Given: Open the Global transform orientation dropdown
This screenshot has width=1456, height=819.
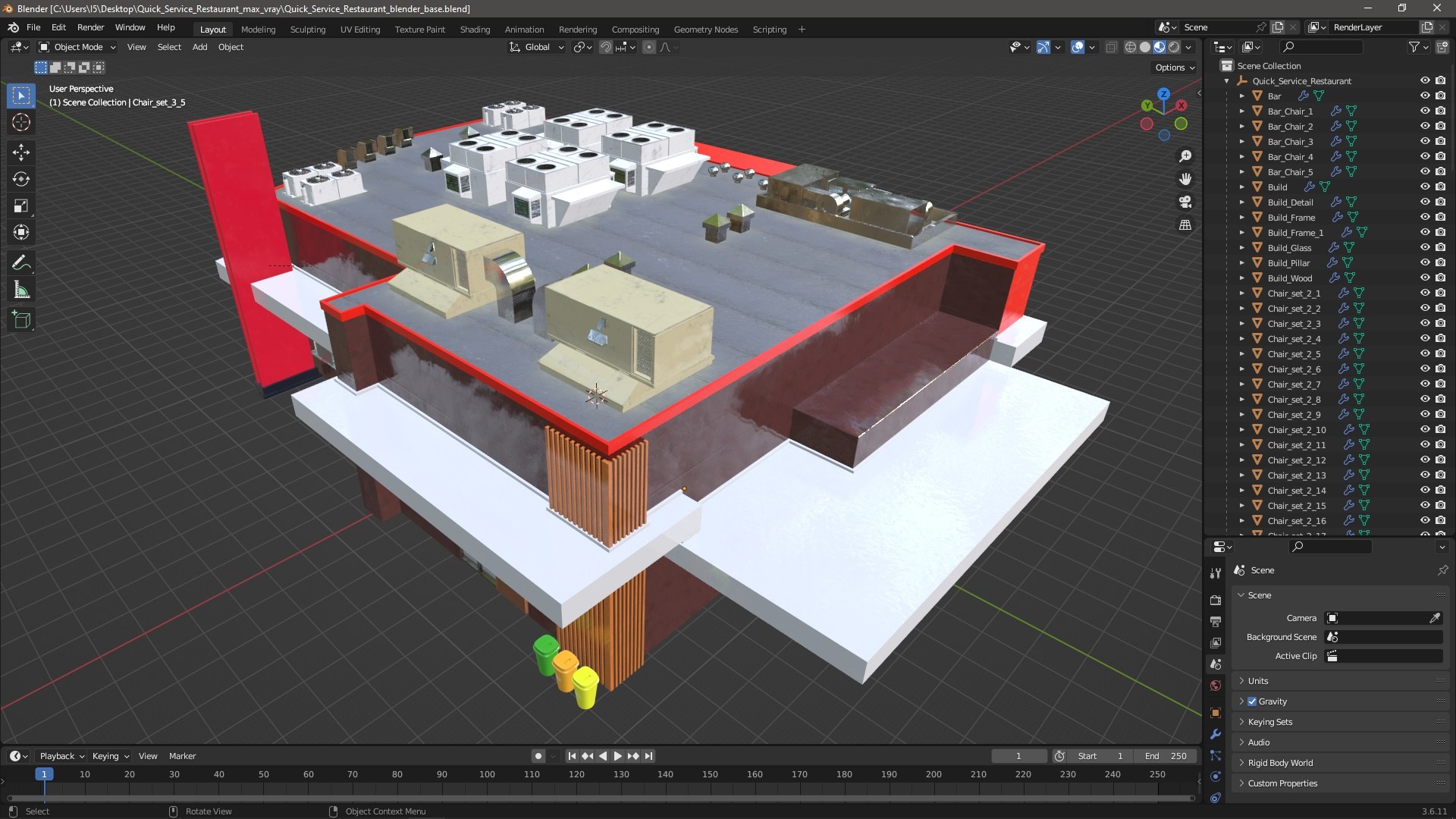Looking at the screenshot, I should pos(537,47).
